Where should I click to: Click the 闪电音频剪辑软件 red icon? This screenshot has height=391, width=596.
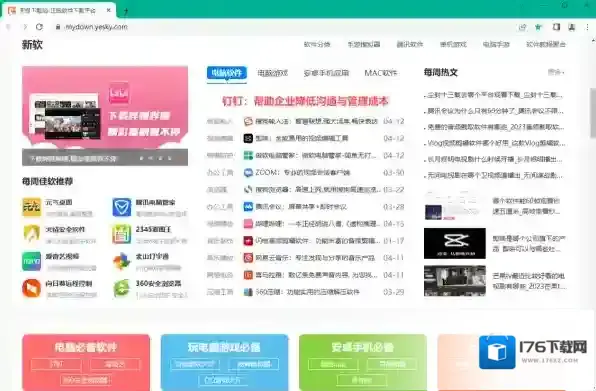248,241
